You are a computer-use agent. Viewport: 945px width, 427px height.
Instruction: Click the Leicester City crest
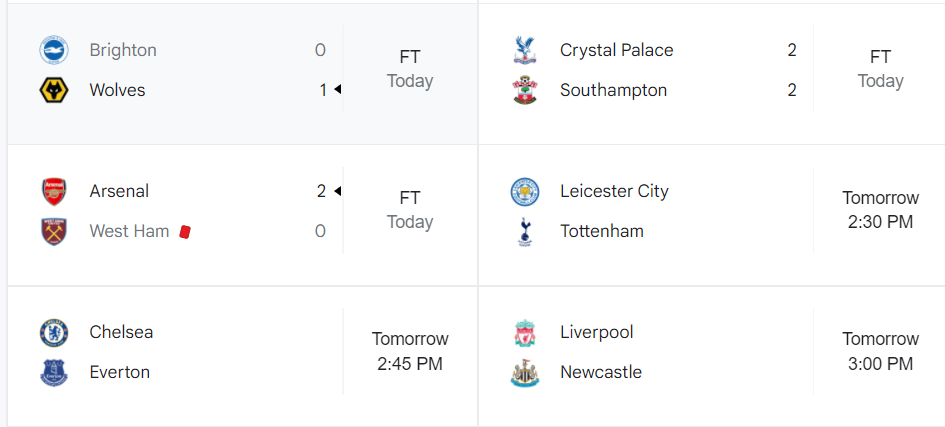click(524, 192)
